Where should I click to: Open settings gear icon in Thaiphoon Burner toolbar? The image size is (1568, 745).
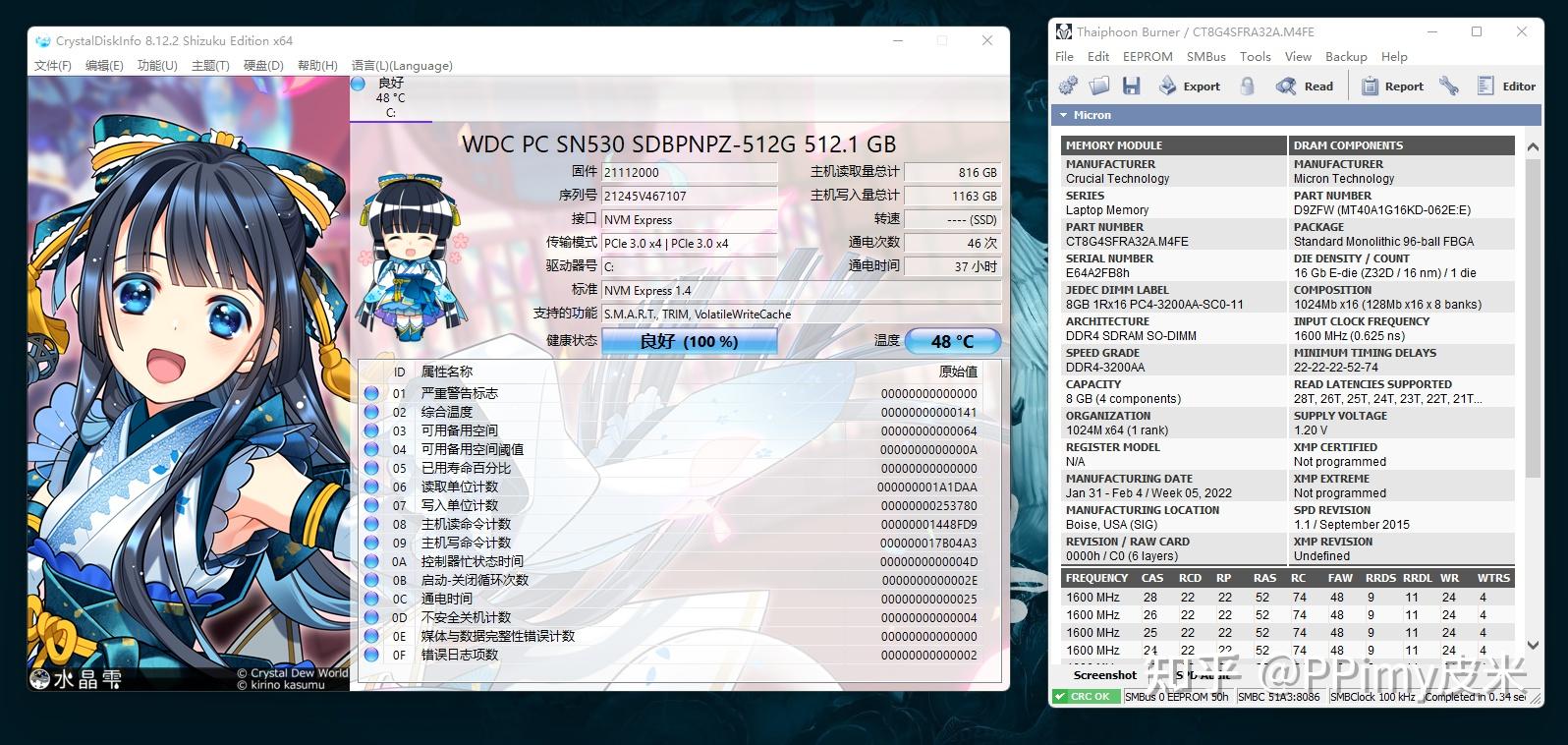(x=1068, y=86)
